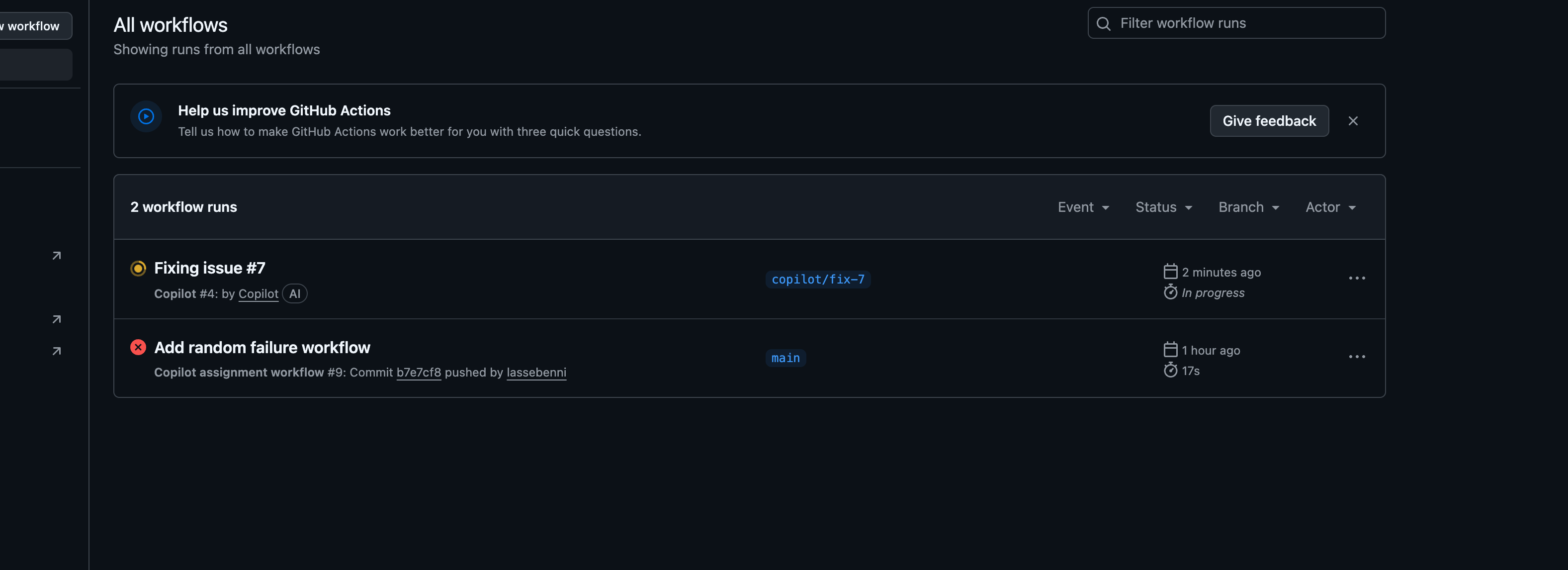Click the bottom external-link arrow in sidebar

(x=57, y=351)
